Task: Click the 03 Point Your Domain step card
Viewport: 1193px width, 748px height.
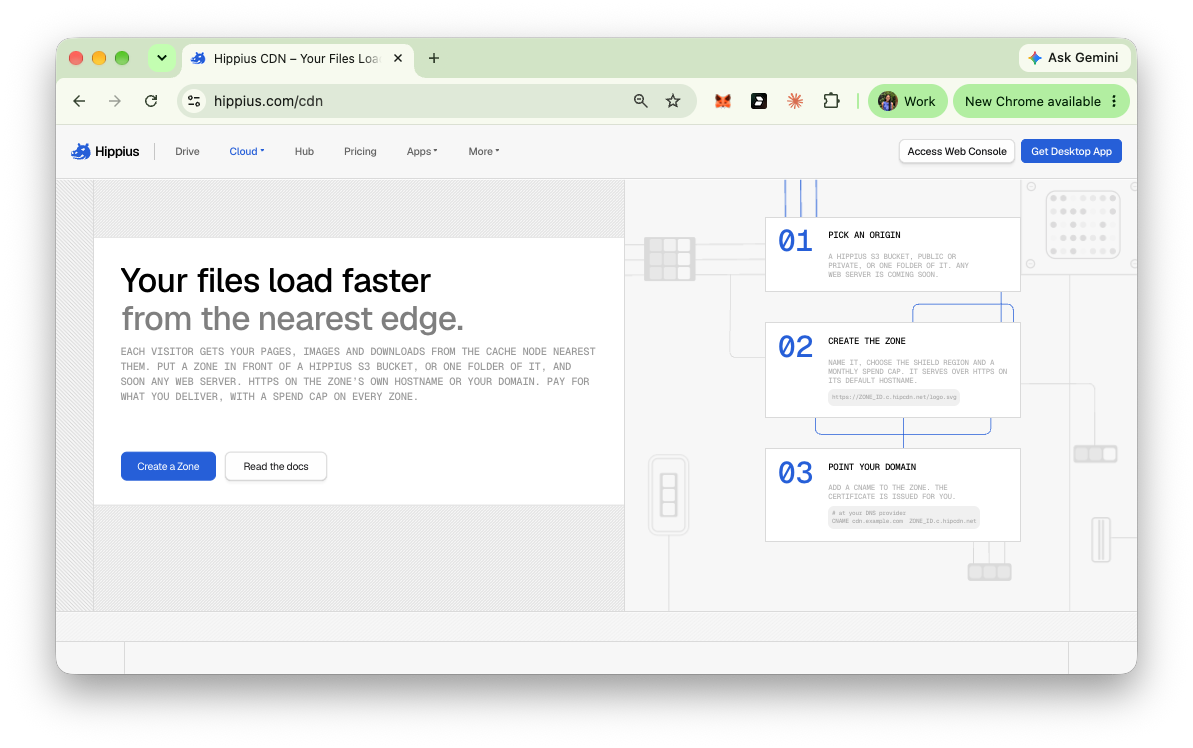Action: (x=892, y=495)
